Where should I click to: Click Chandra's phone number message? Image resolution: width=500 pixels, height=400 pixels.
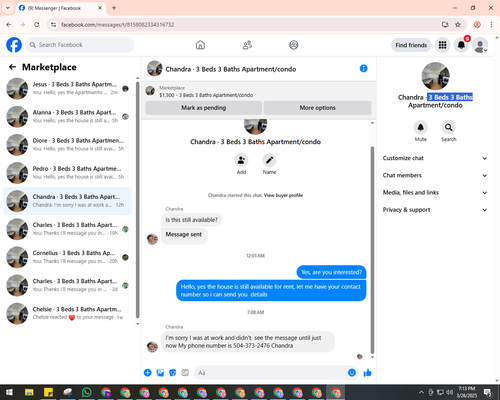(x=248, y=342)
